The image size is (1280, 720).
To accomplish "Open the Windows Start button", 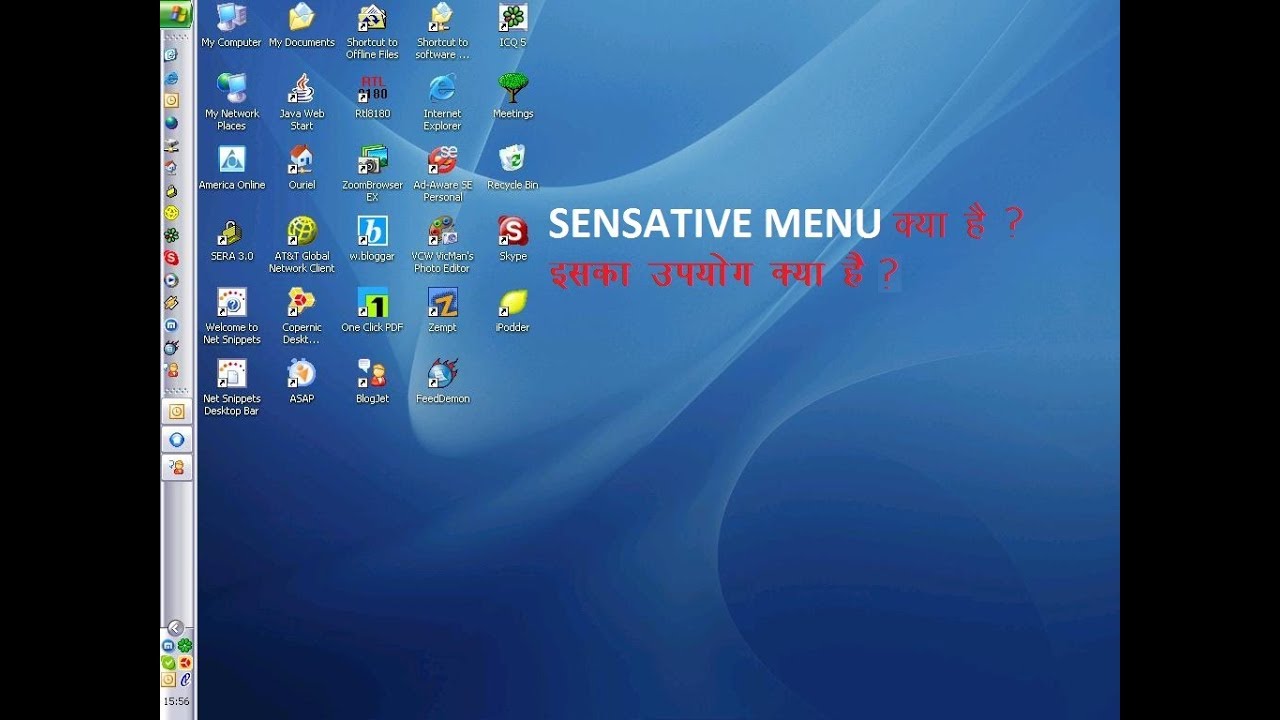I will click(x=177, y=13).
